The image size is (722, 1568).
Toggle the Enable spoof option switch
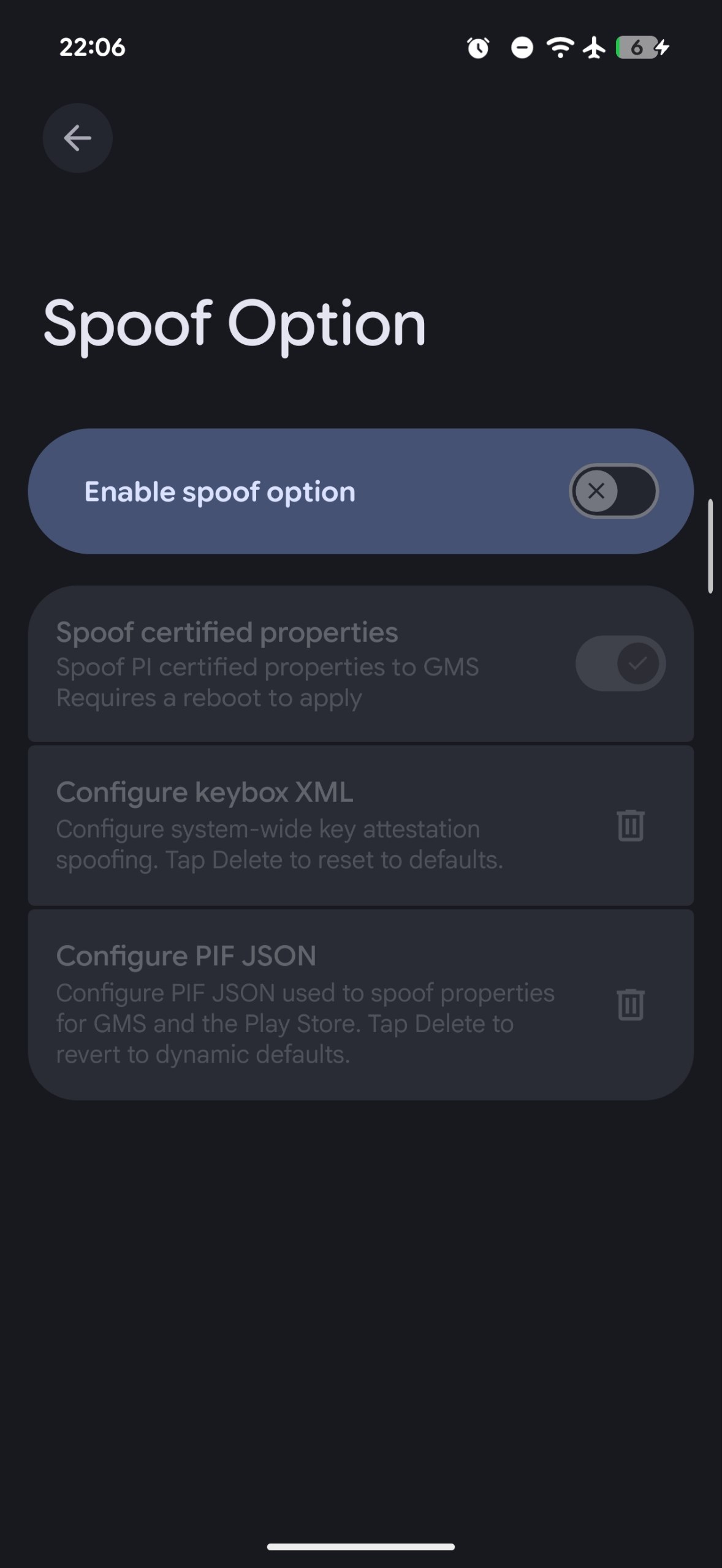[x=614, y=491]
